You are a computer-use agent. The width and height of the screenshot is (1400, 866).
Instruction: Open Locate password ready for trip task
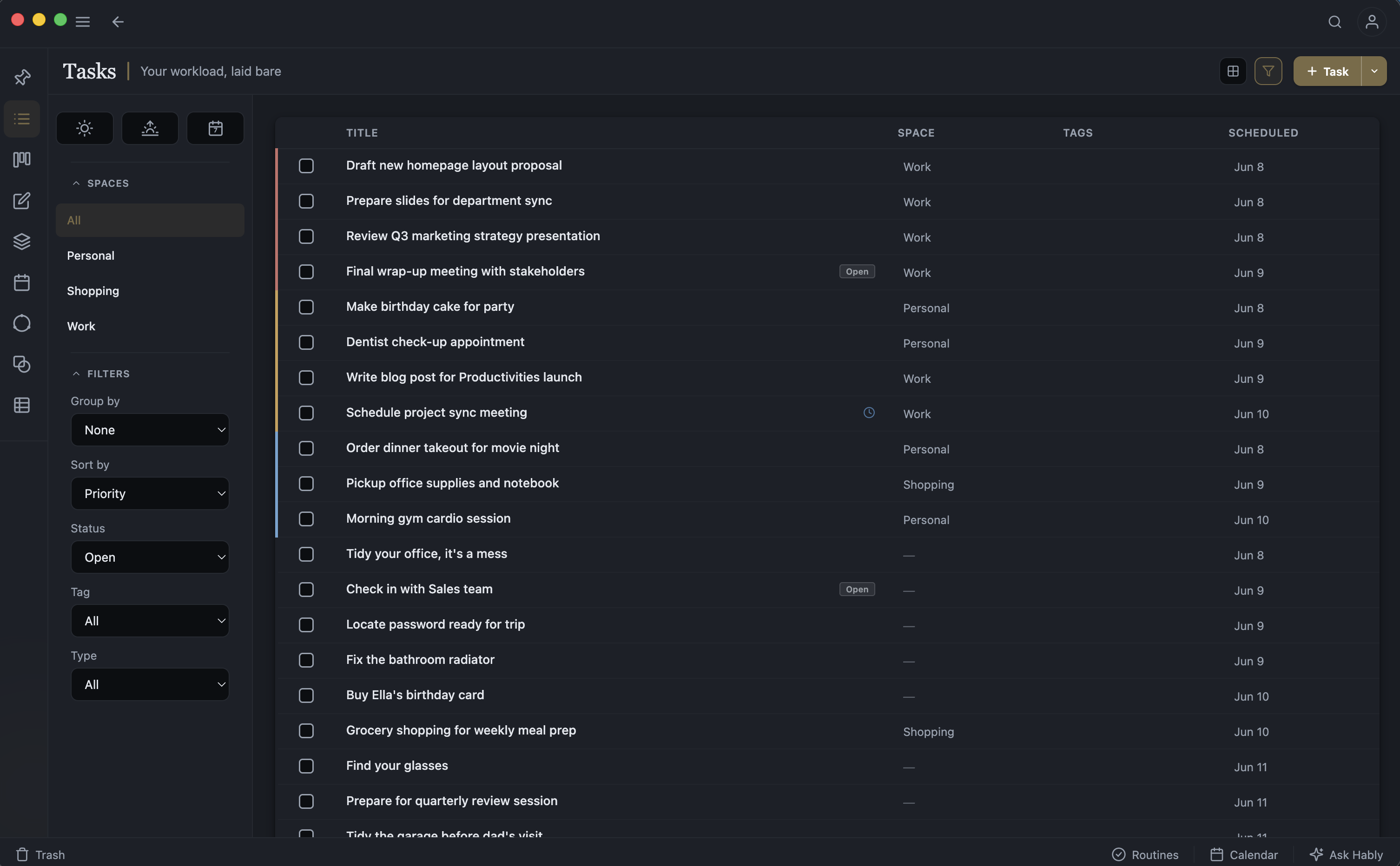click(436, 624)
